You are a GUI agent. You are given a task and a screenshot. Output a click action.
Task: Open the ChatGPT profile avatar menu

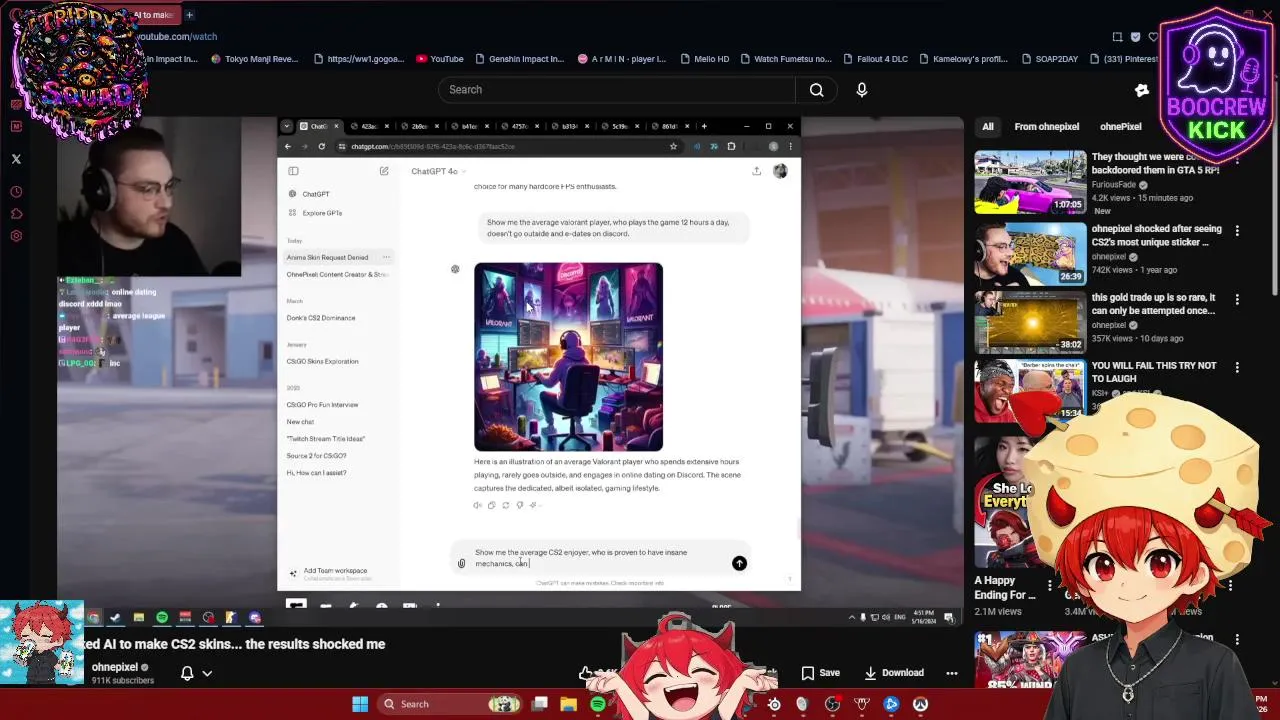(780, 171)
